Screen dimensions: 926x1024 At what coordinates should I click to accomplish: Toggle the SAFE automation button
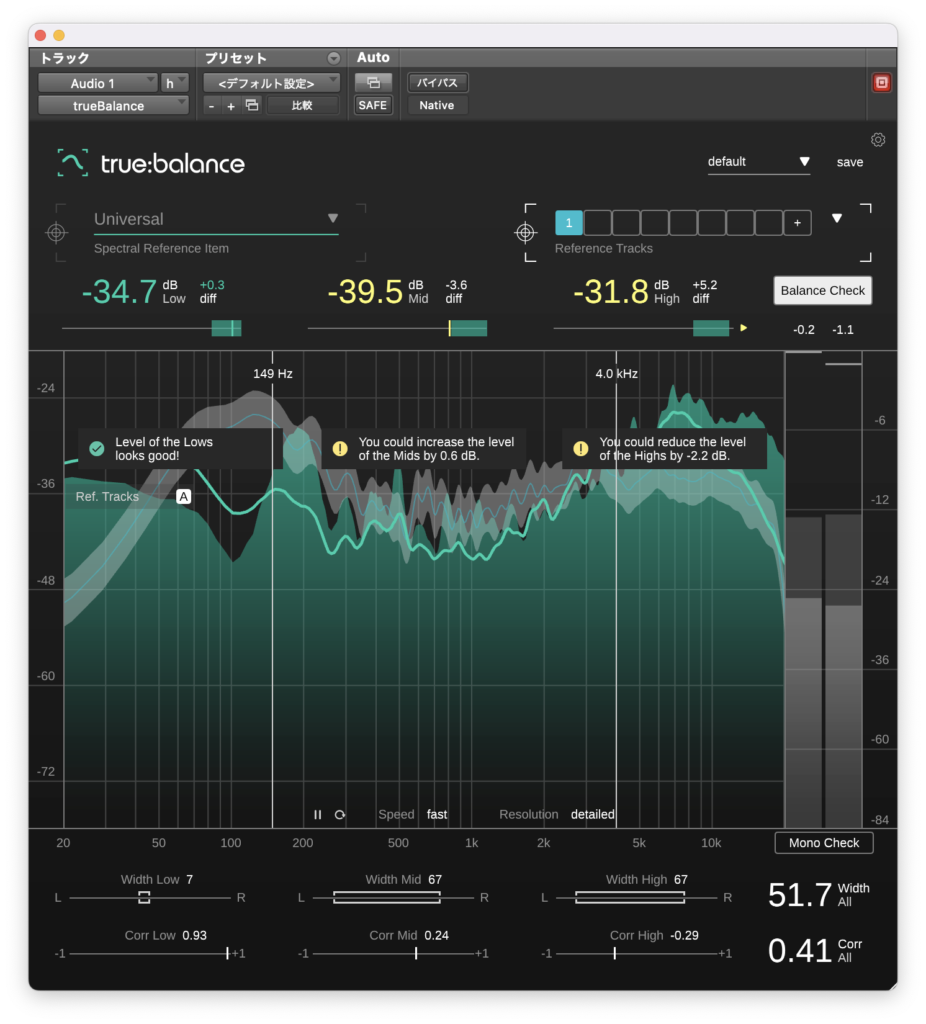pyautogui.click(x=373, y=105)
